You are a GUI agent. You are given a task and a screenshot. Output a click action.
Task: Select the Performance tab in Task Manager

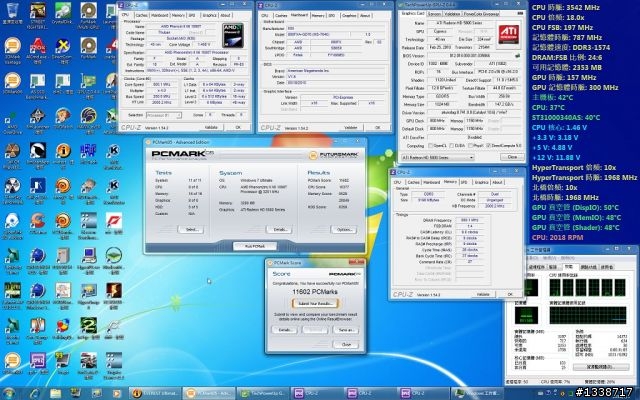pos(568,267)
